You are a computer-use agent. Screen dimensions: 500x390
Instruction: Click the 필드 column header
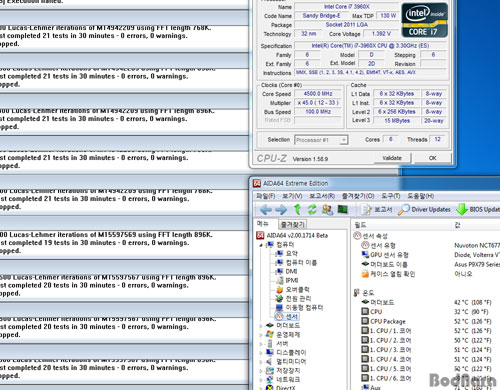360,225
